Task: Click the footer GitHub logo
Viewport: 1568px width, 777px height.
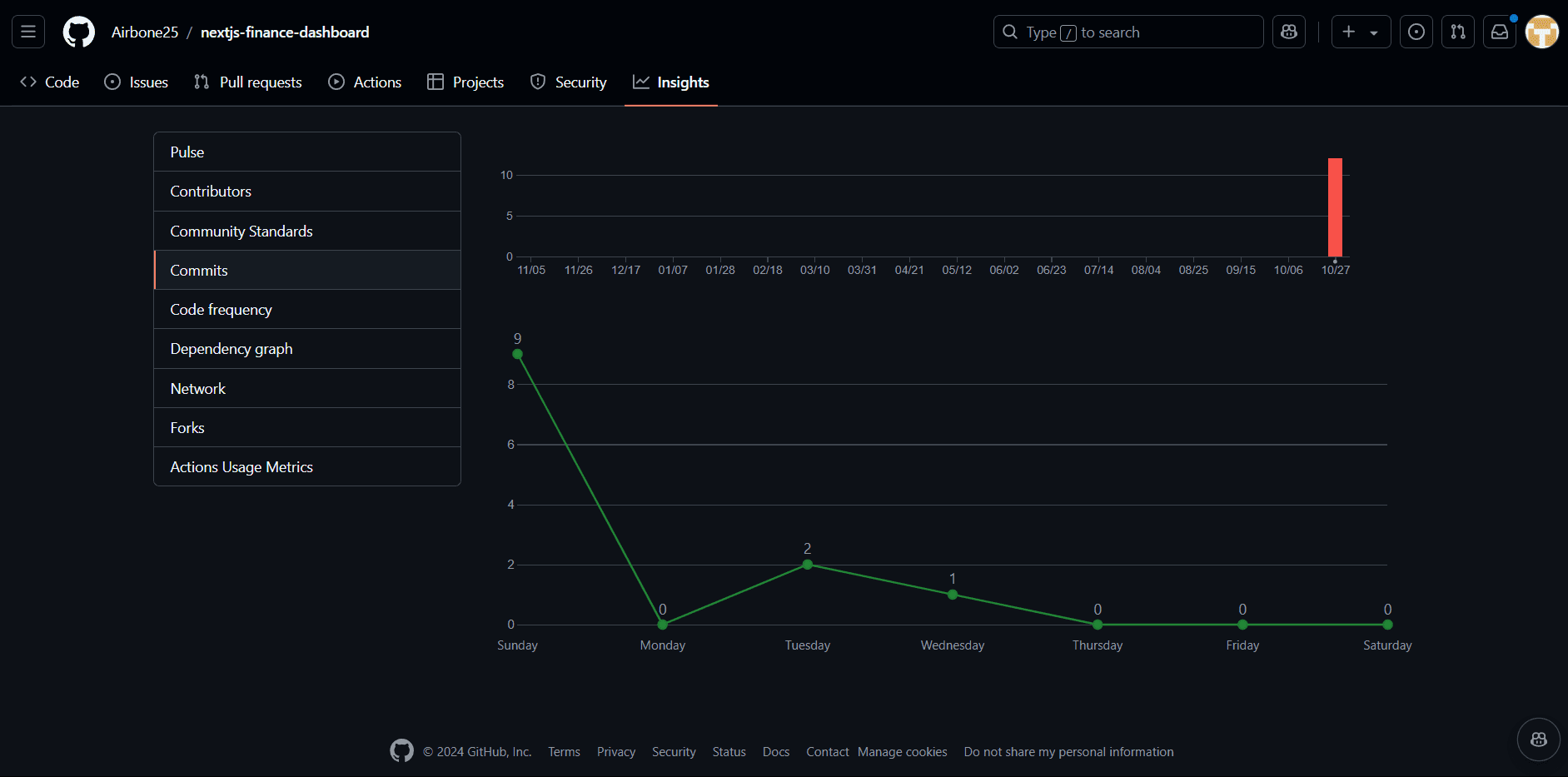Action: click(x=401, y=751)
